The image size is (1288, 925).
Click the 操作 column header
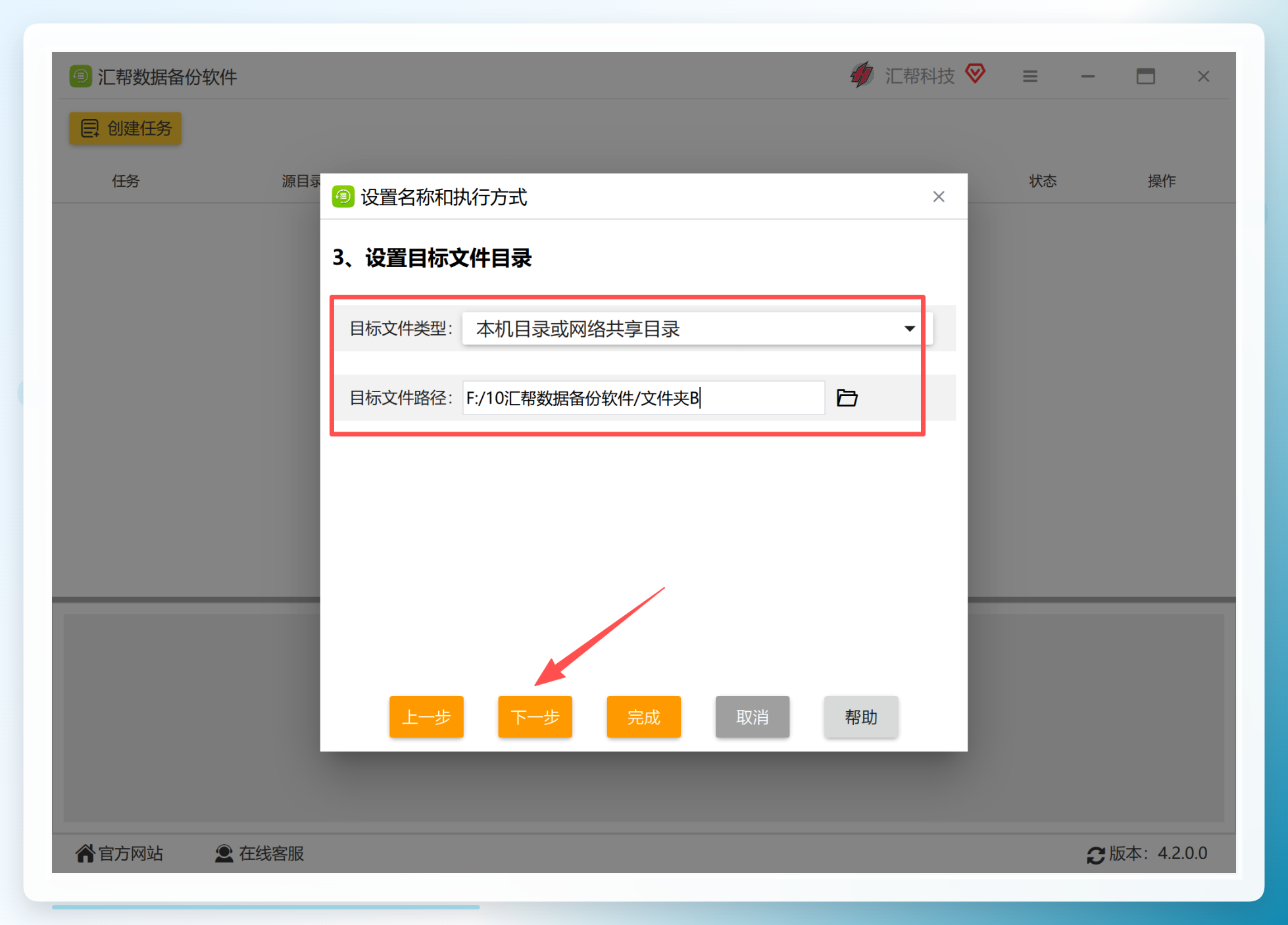1162,181
